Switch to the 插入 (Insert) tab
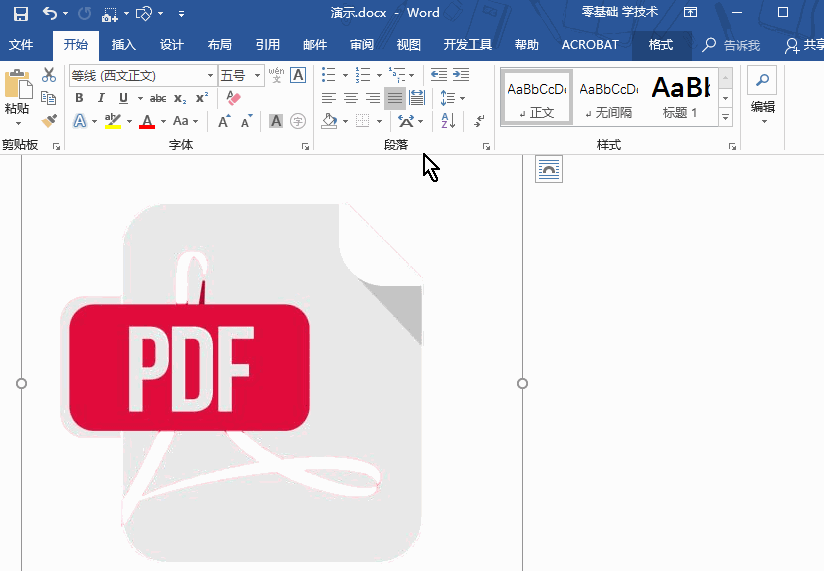 123,45
